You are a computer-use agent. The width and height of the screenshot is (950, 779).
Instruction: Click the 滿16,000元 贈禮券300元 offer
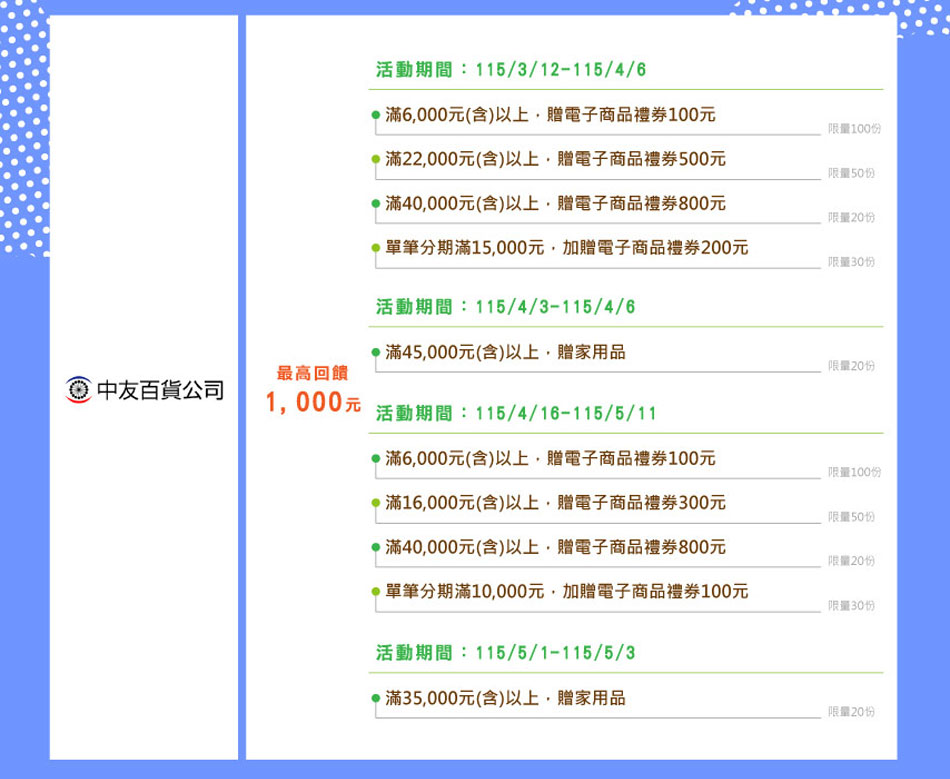[x=555, y=503]
